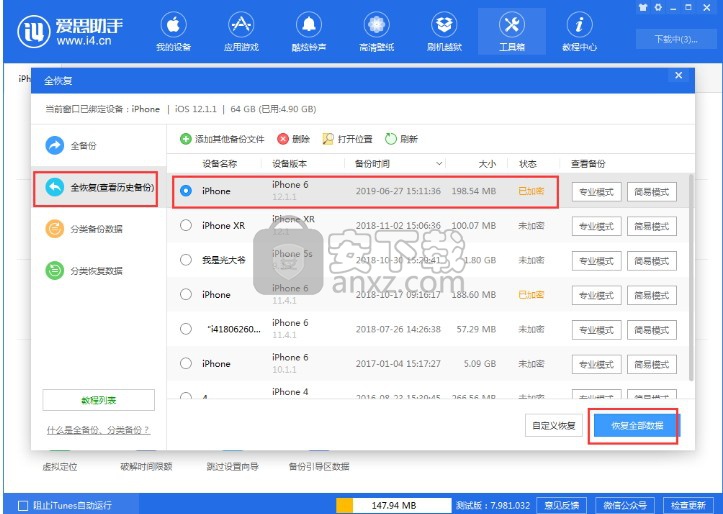Open 虚拟定位 tool behind the dialog
This screenshot has height=514, width=723.
[x=59, y=467]
